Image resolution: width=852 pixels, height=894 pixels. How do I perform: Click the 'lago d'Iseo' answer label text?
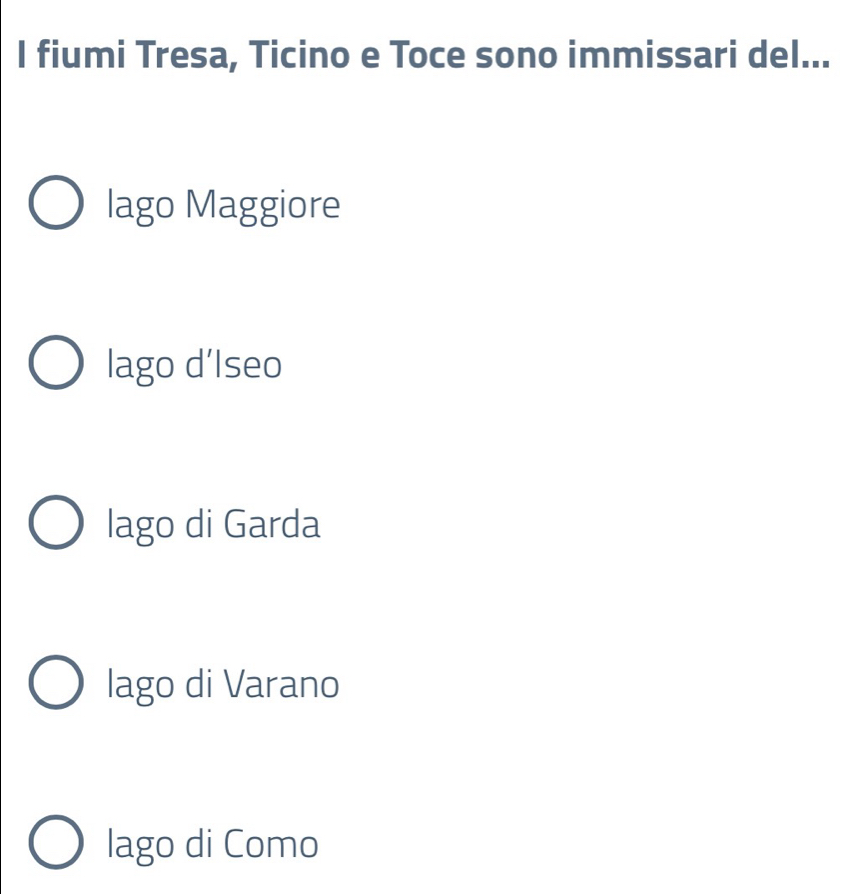[195, 366]
